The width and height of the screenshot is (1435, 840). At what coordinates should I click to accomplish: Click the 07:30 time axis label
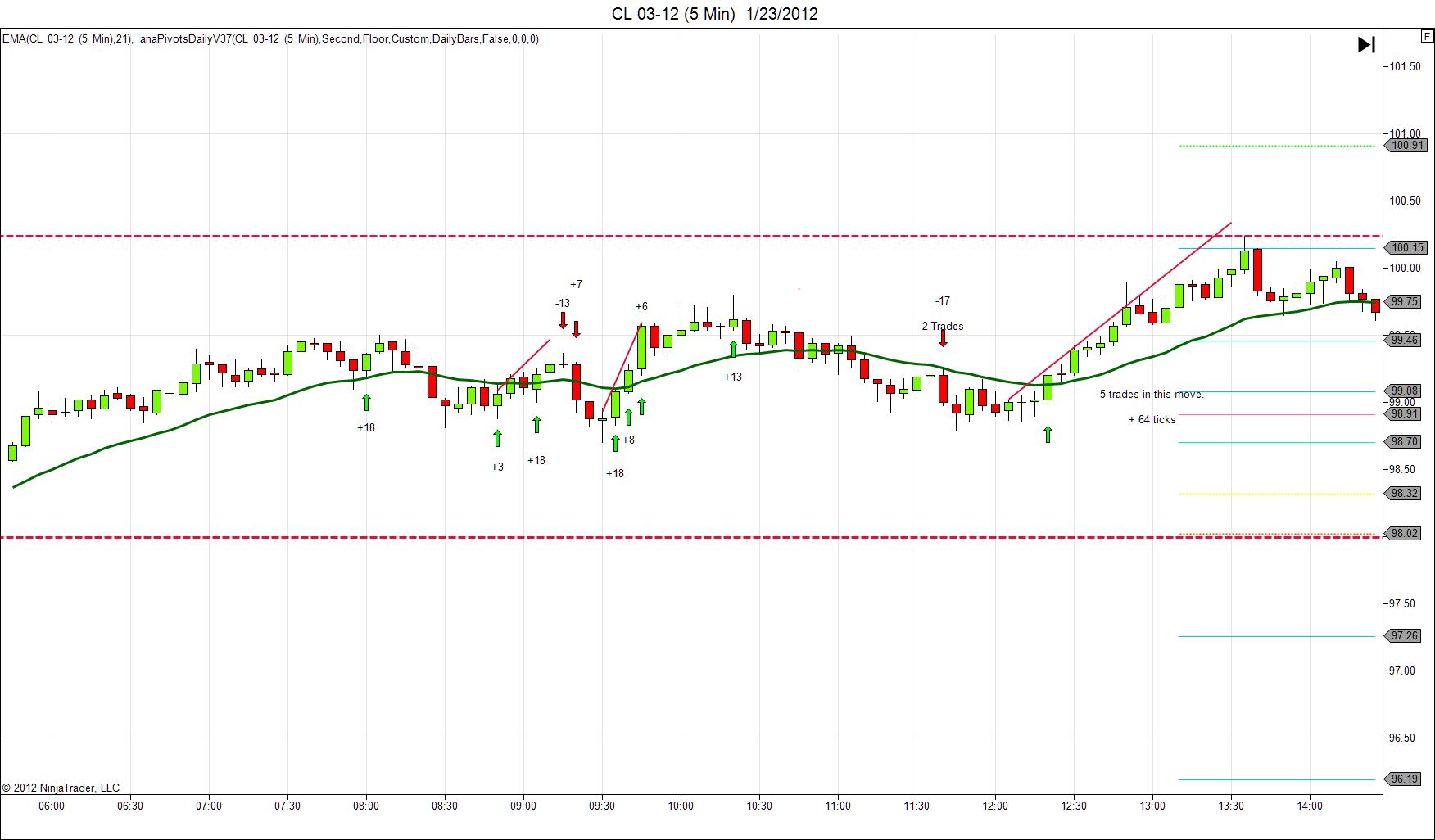287,806
